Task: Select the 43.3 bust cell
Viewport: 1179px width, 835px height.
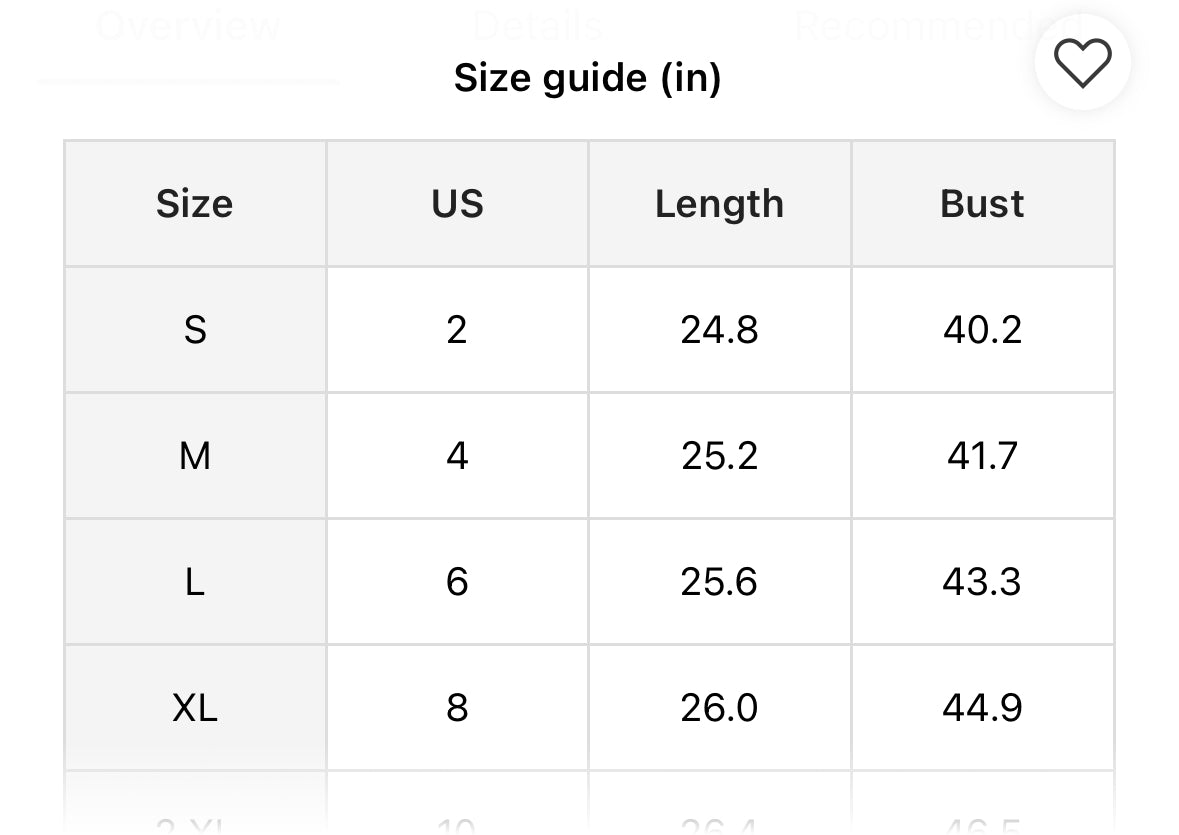Action: 982,582
